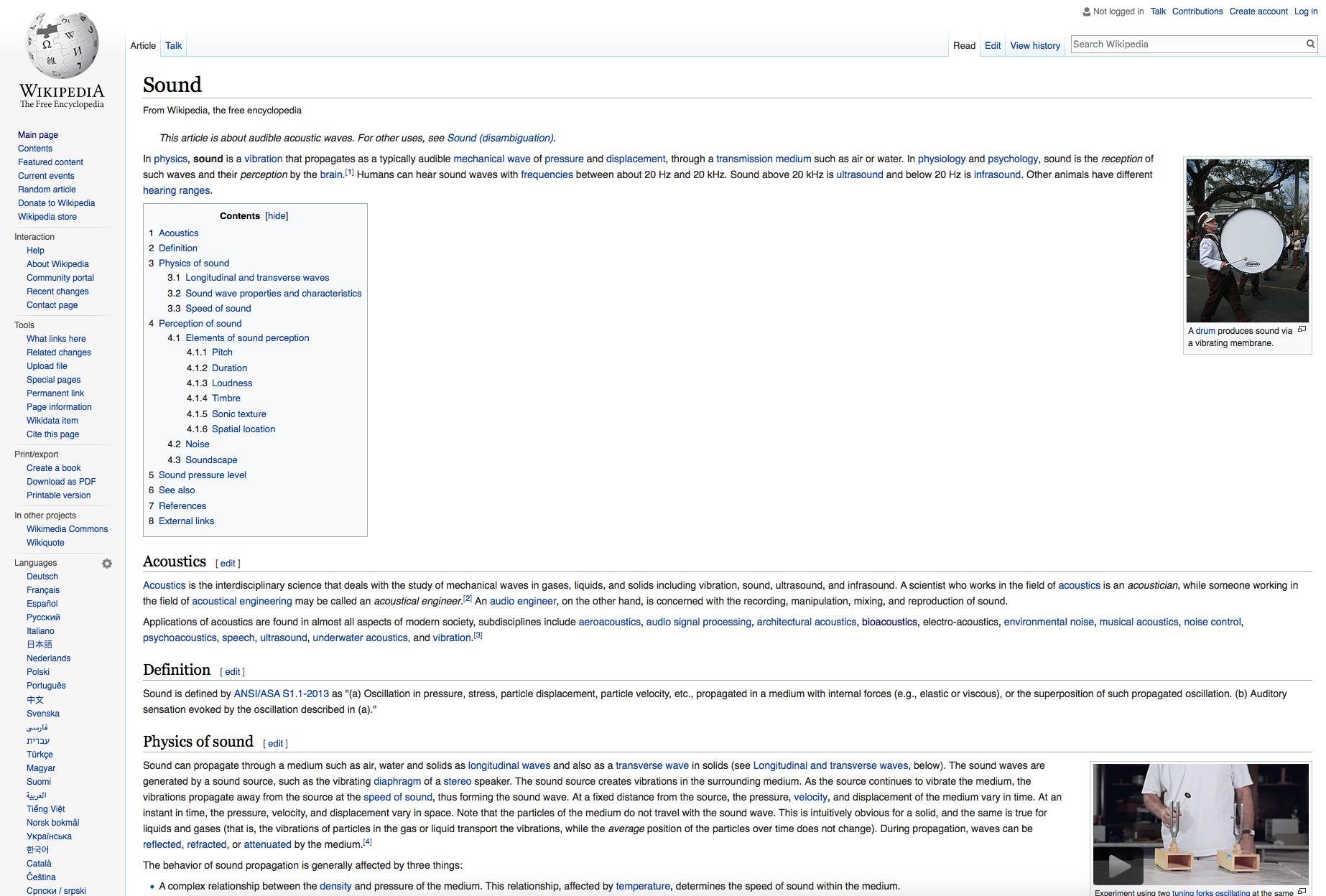Open the View history tab
The image size is (1326, 896).
click(1035, 46)
